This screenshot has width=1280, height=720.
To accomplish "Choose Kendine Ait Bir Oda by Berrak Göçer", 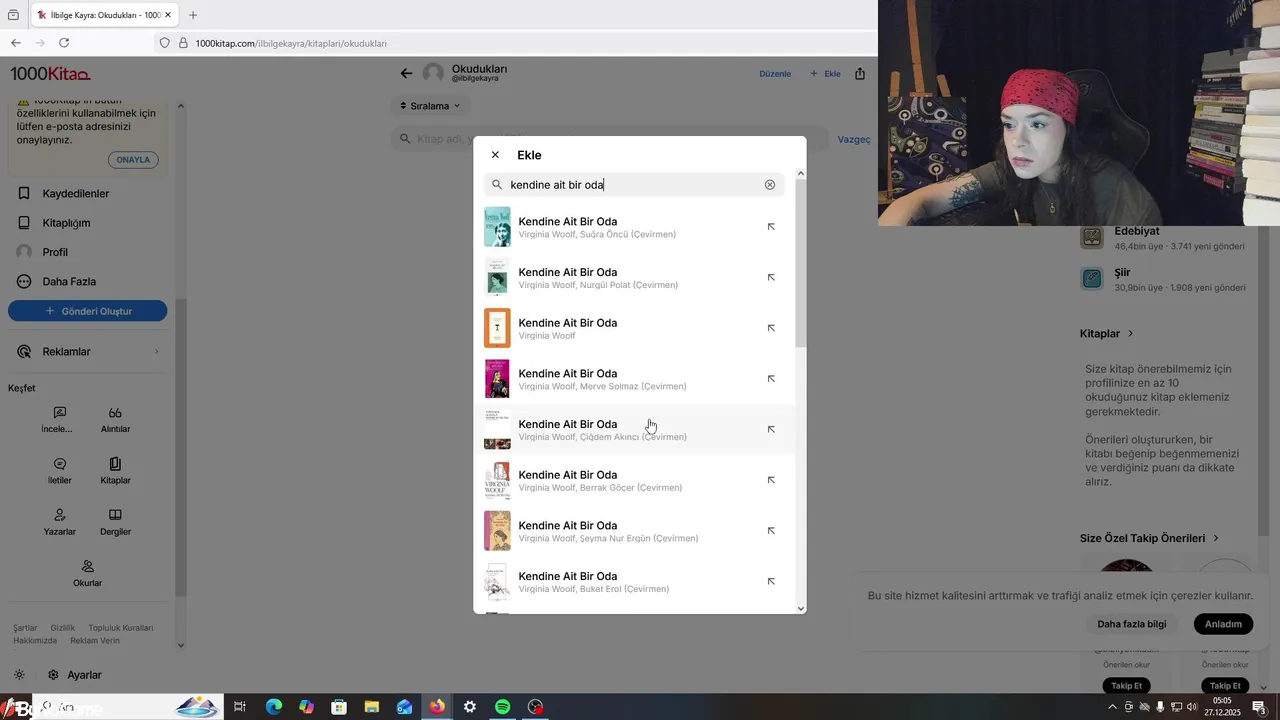I will pos(634,480).
